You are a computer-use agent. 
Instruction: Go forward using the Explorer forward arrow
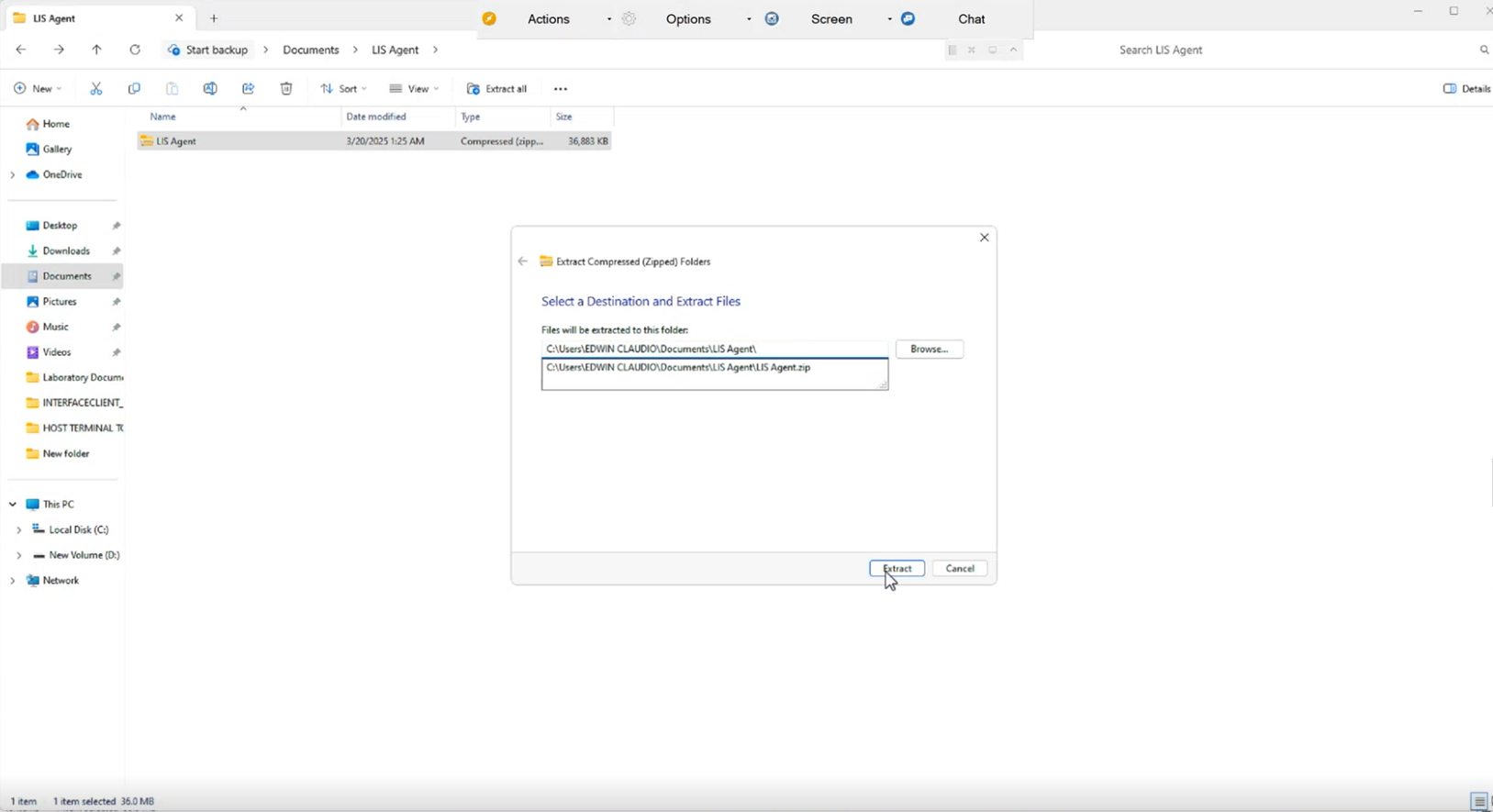[59, 50]
